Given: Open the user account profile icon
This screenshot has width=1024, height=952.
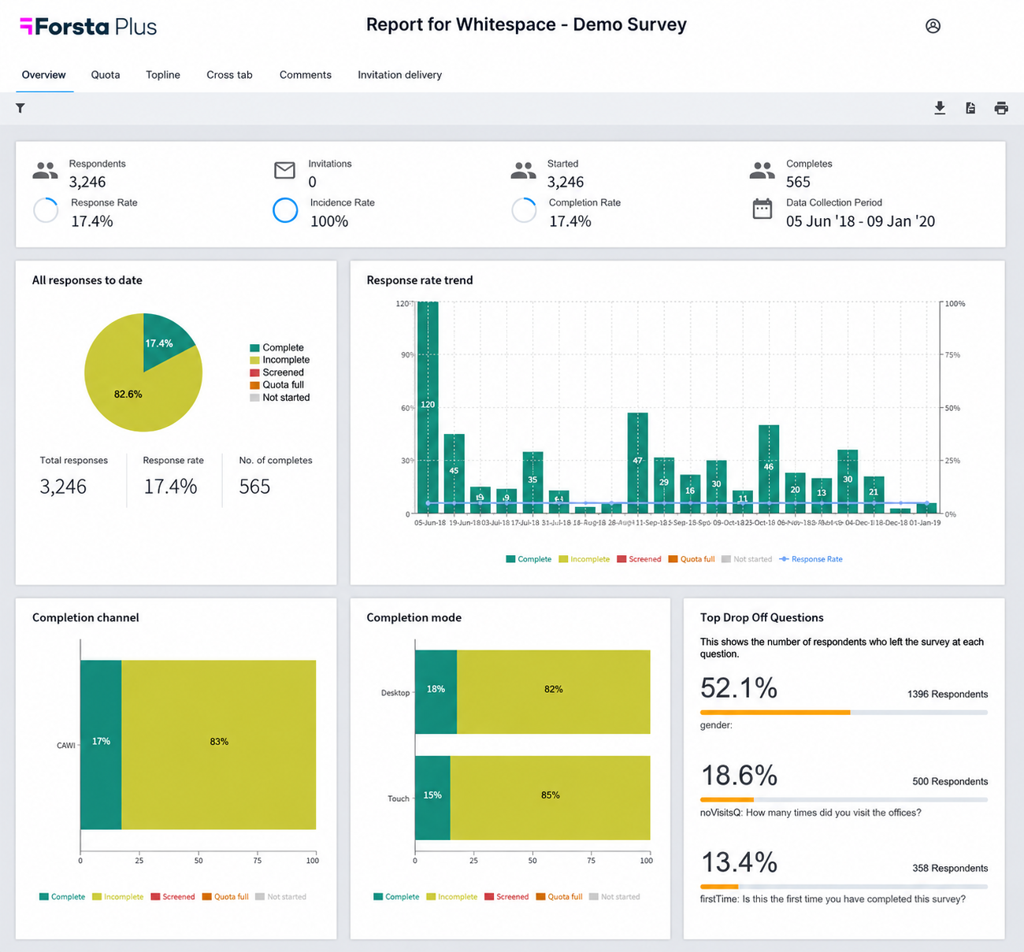Looking at the screenshot, I should pyautogui.click(x=933, y=26).
